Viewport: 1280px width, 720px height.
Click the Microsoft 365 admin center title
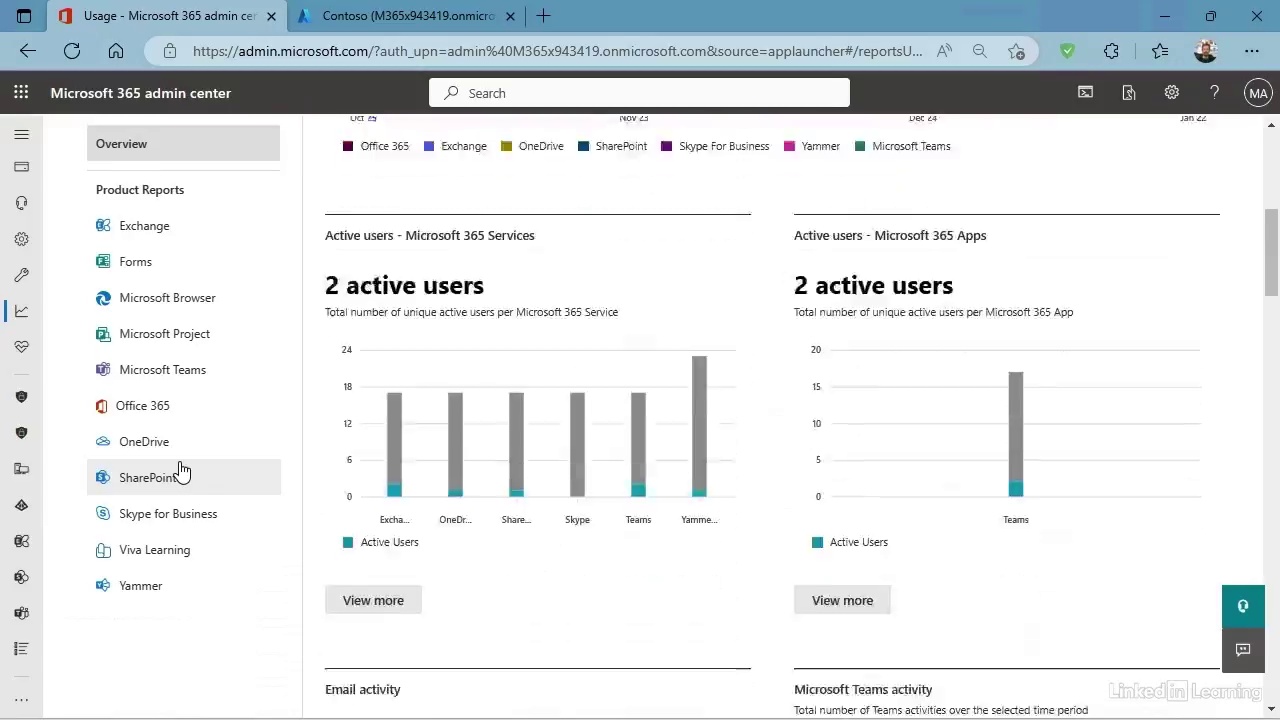tap(140, 93)
